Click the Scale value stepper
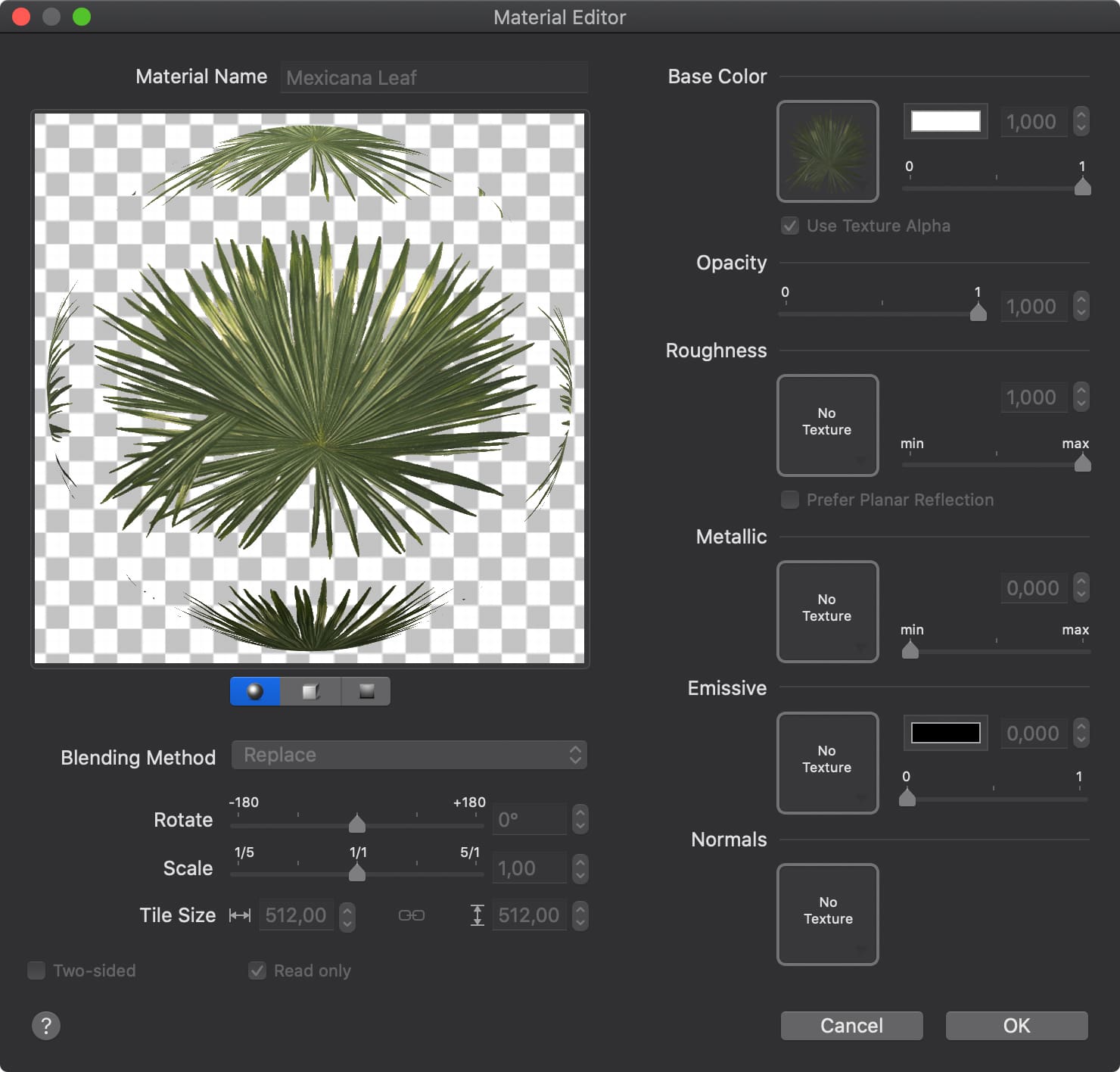This screenshot has width=1120, height=1072. 580,868
